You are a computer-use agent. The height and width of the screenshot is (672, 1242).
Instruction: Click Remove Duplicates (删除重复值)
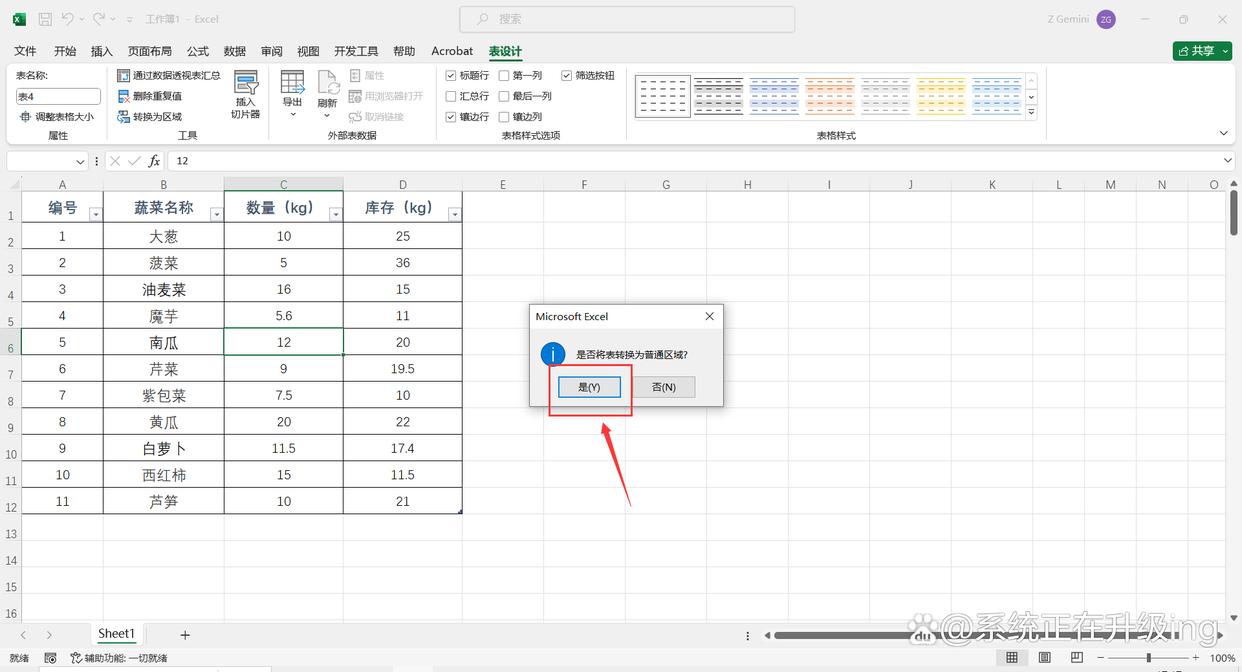tap(149, 96)
